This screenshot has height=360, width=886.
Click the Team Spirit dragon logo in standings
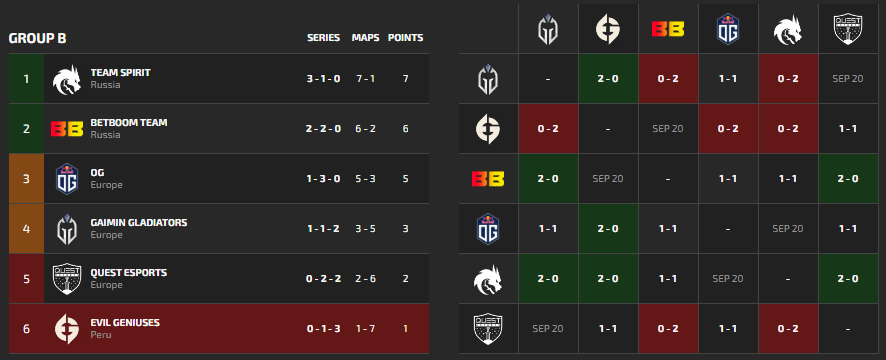click(67, 80)
